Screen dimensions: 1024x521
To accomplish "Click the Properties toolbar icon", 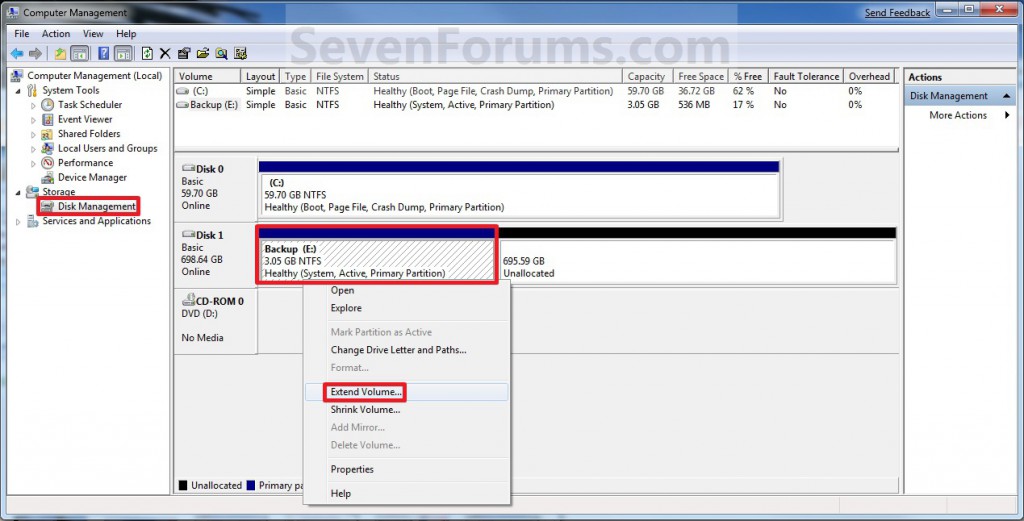I will coord(184,54).
